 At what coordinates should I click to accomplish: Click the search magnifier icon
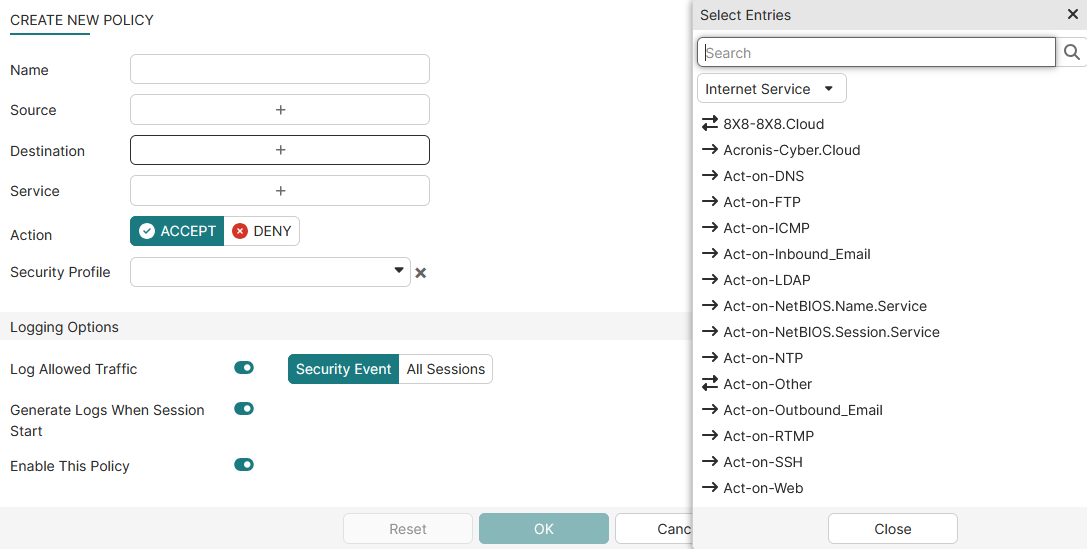1071,53
